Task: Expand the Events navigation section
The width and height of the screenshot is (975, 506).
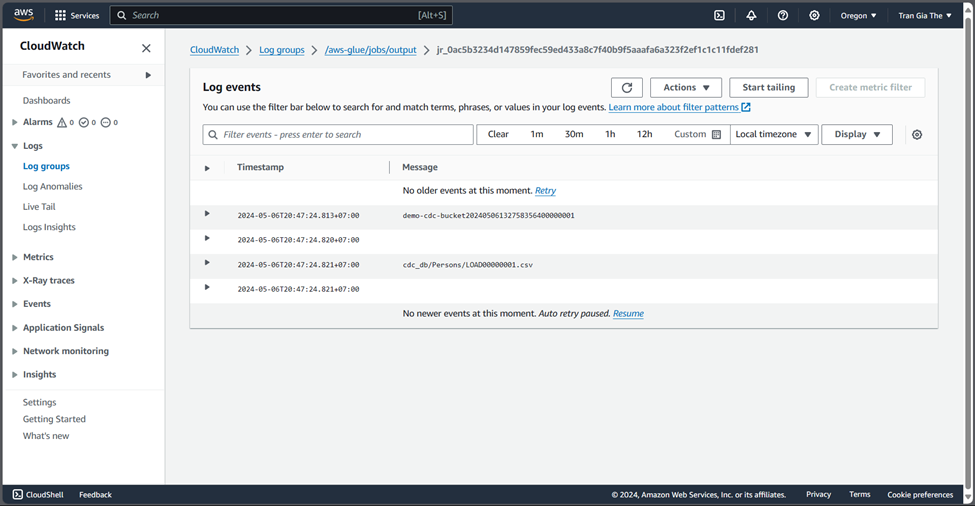Action: point(14,304)
